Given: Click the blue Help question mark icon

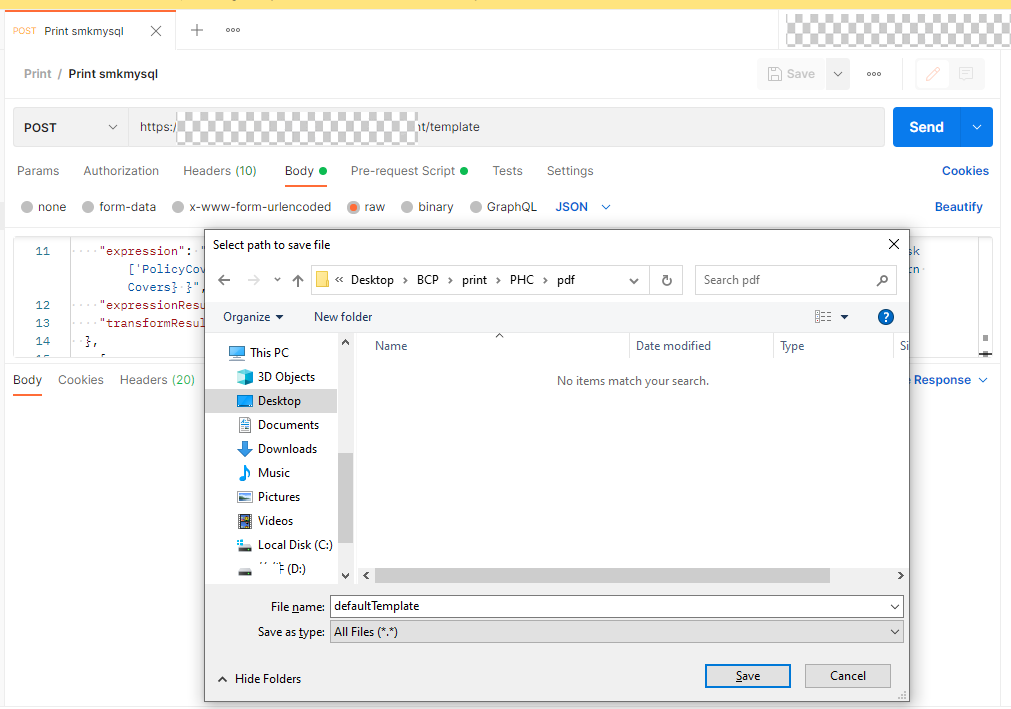Looking at the screenshot, I should click(x=885, y=317).
